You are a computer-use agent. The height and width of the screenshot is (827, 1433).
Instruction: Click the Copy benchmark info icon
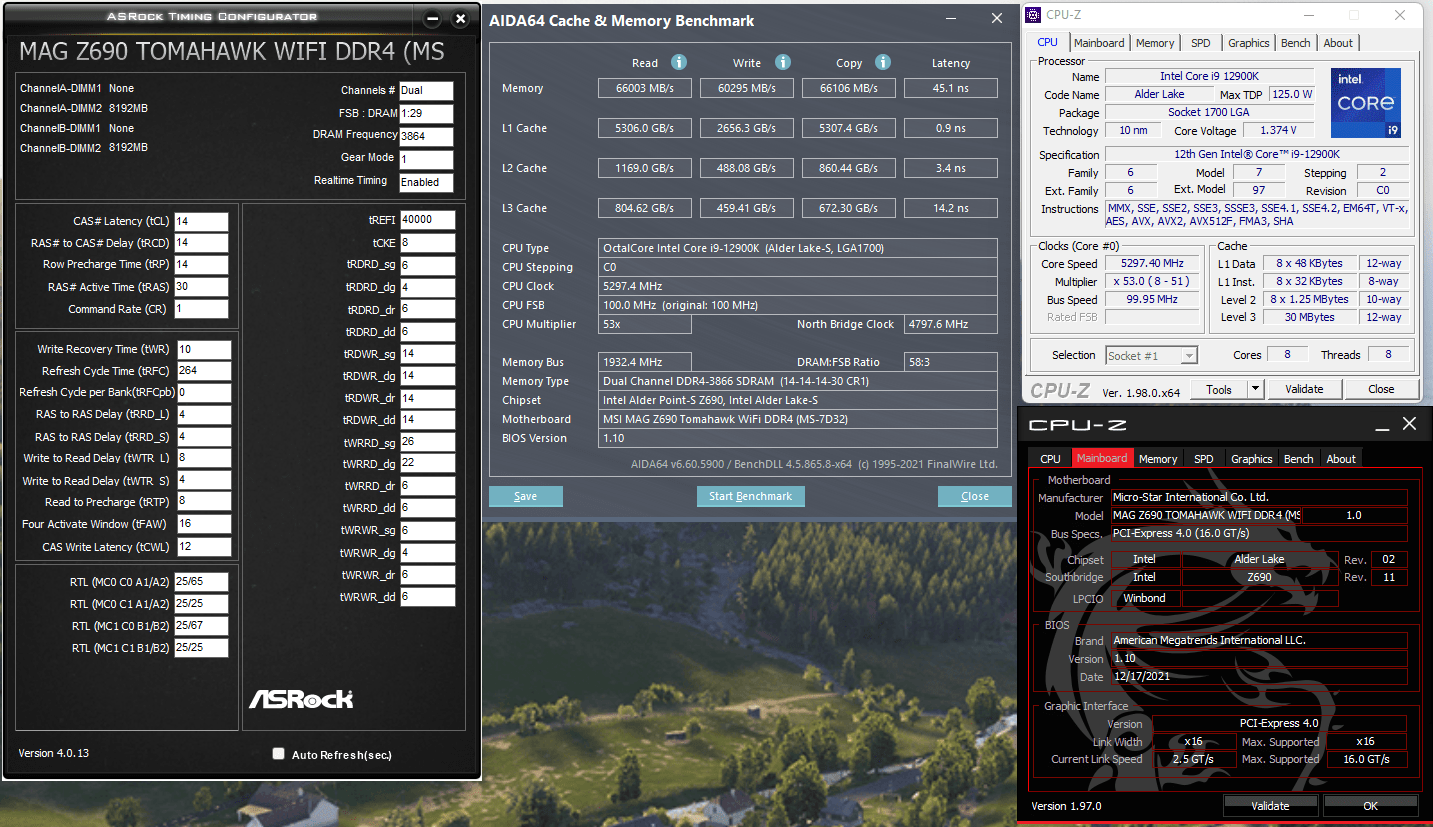click(883, 62)
